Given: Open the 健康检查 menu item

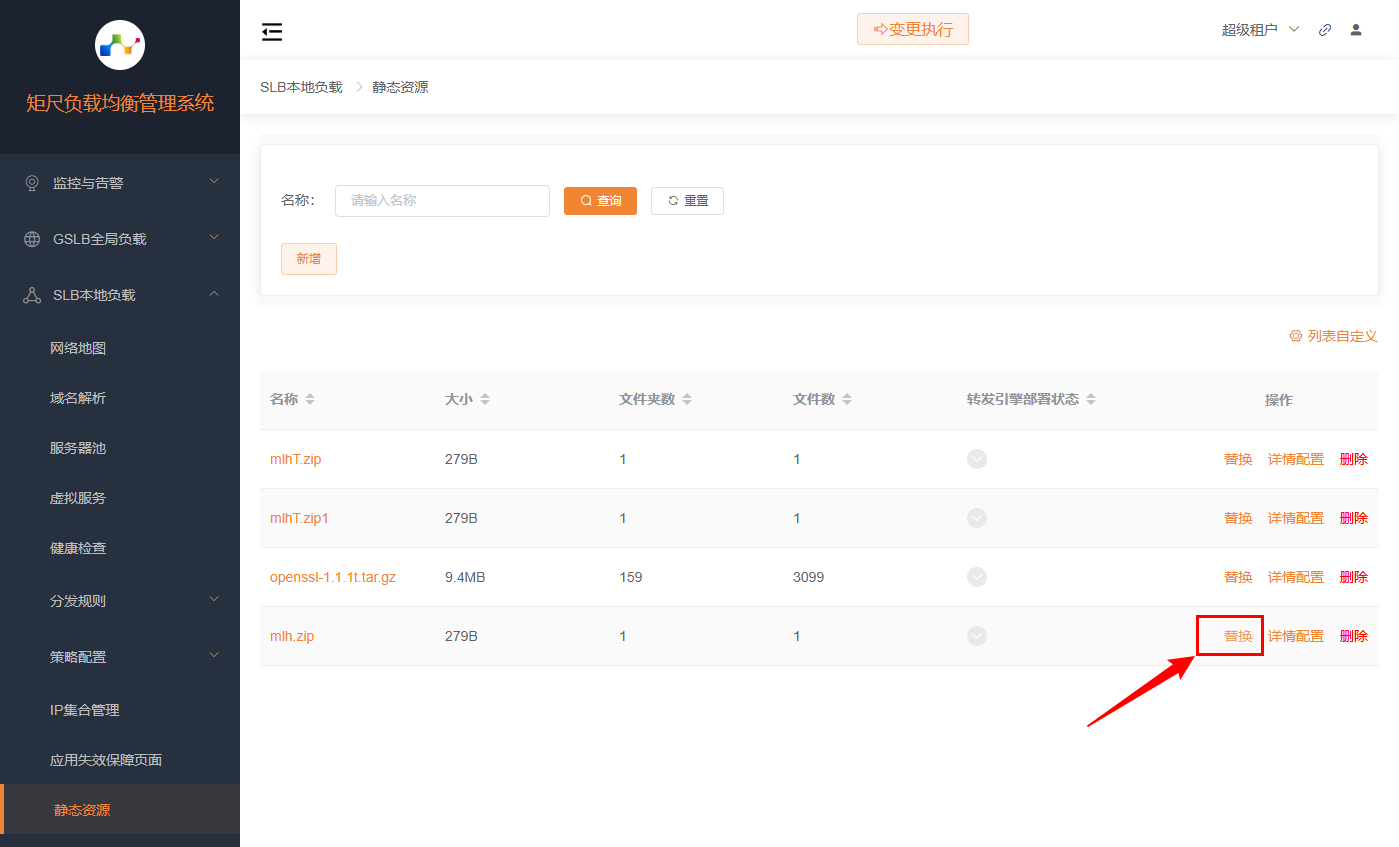Looking at the screenshot, I should [78, 548].
